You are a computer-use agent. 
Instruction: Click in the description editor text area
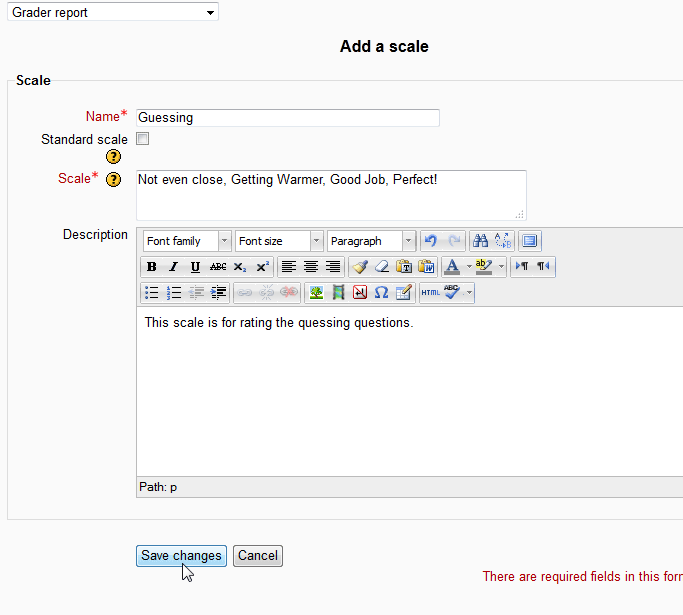[409, 391]
